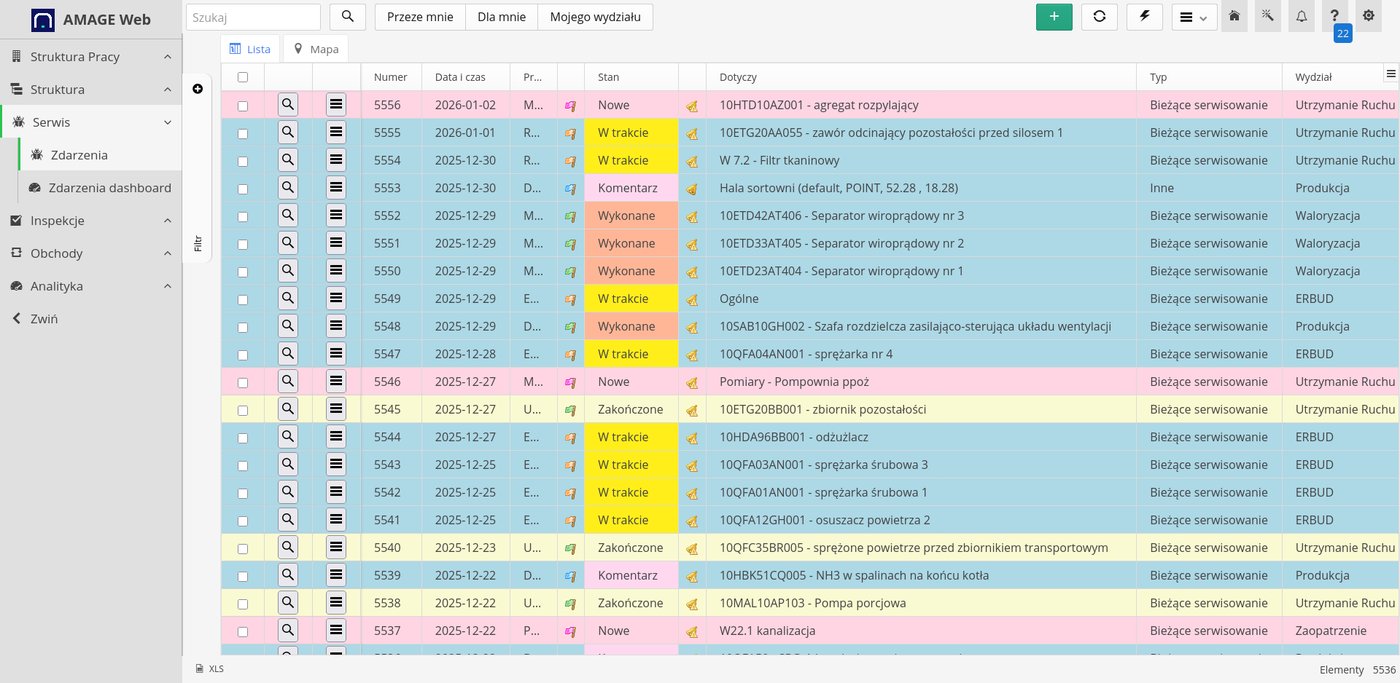
Task: Open settings gear icon
Action: click(1368, 17)
